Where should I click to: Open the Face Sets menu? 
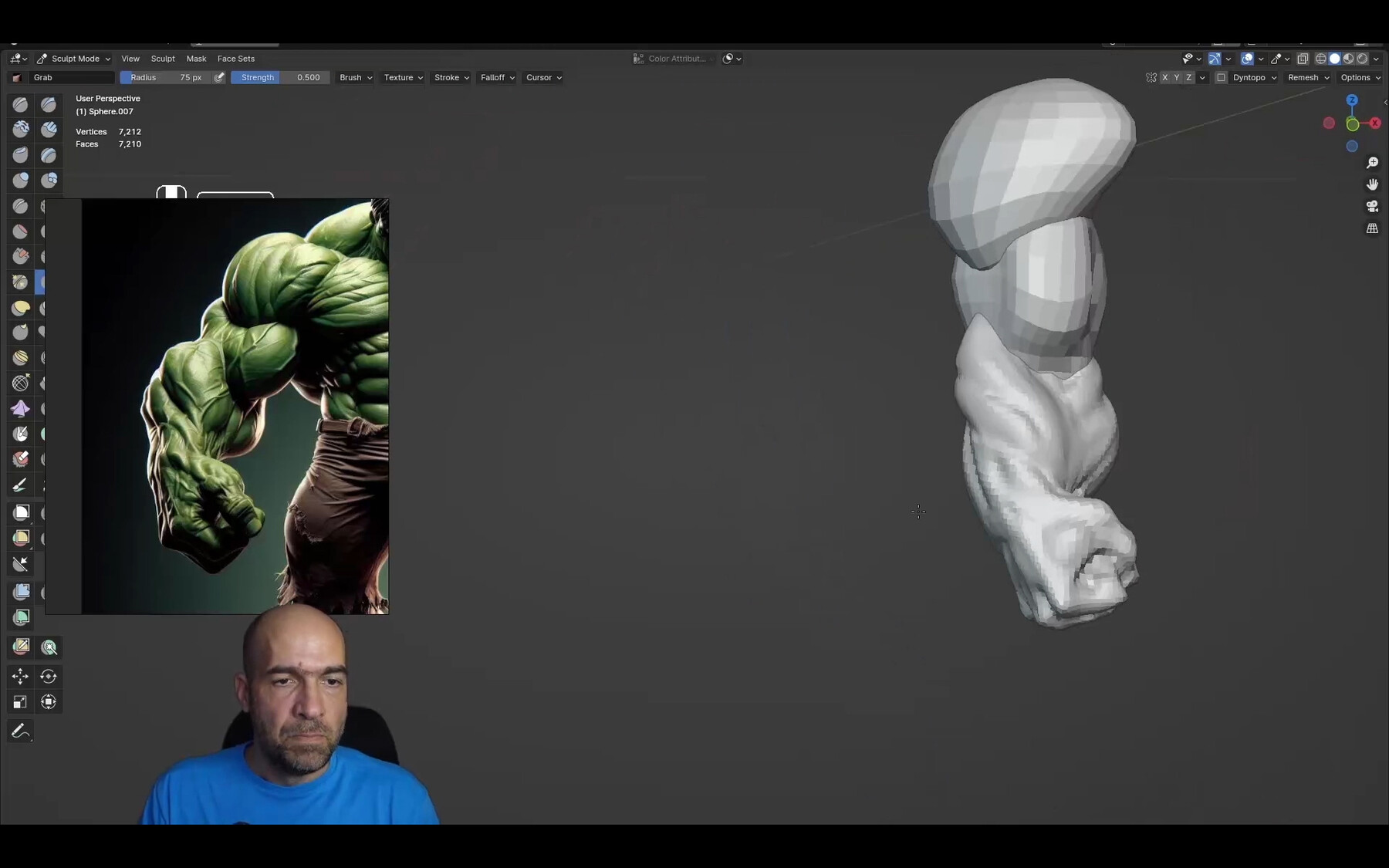pyautogui.click(x=236, y=59)
